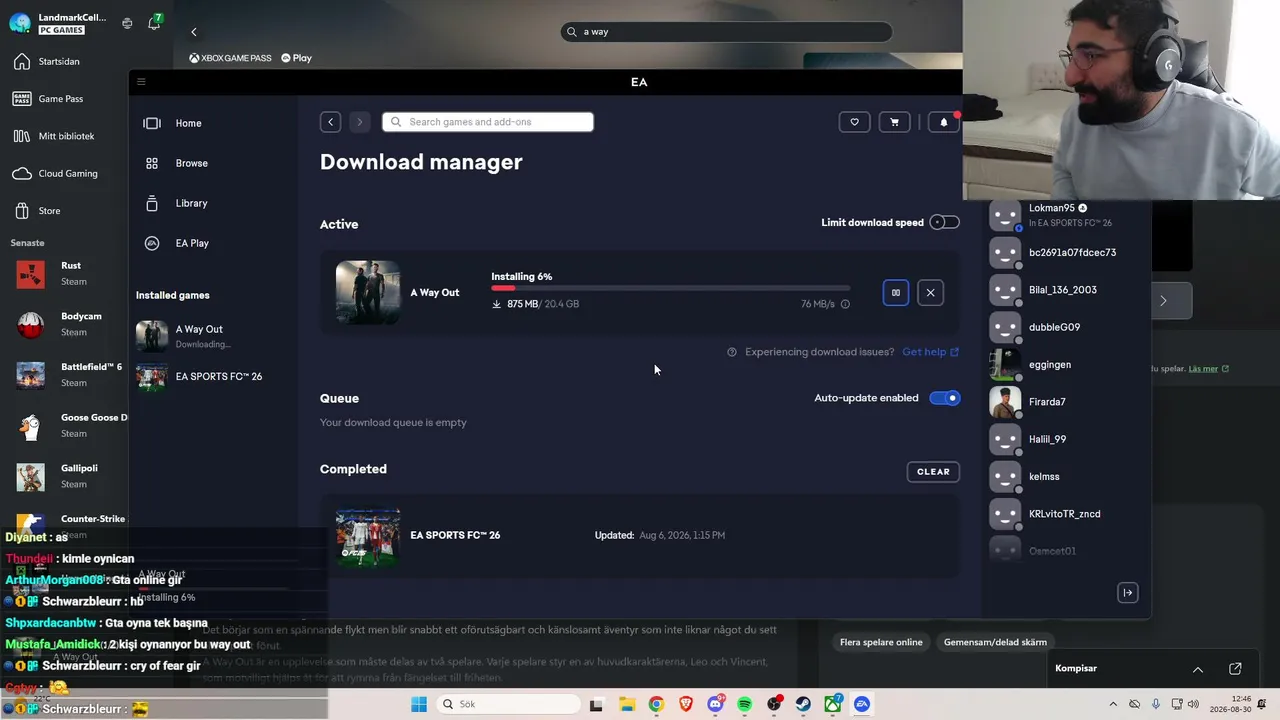The width and height of the screenshot is (1280, 720).
Task: Open the Windows Start menu
Action: (419, 704)
